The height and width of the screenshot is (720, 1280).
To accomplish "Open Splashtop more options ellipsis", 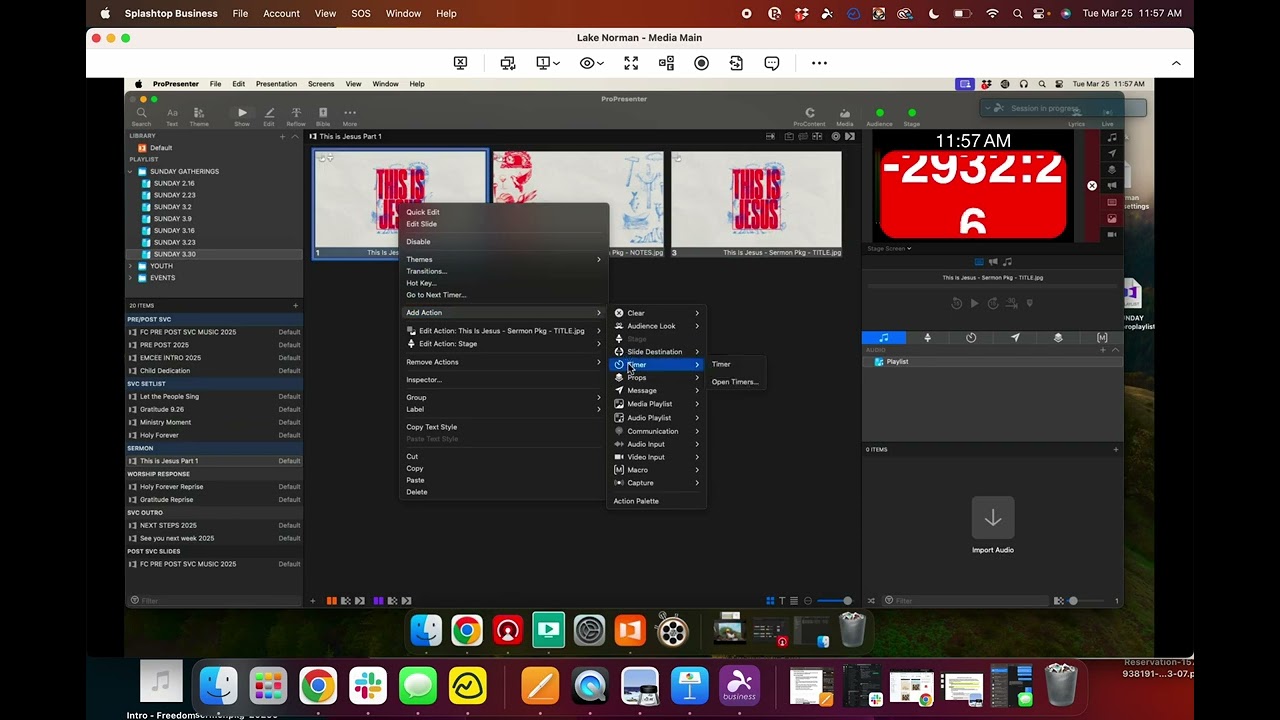I will click(819, 63).
